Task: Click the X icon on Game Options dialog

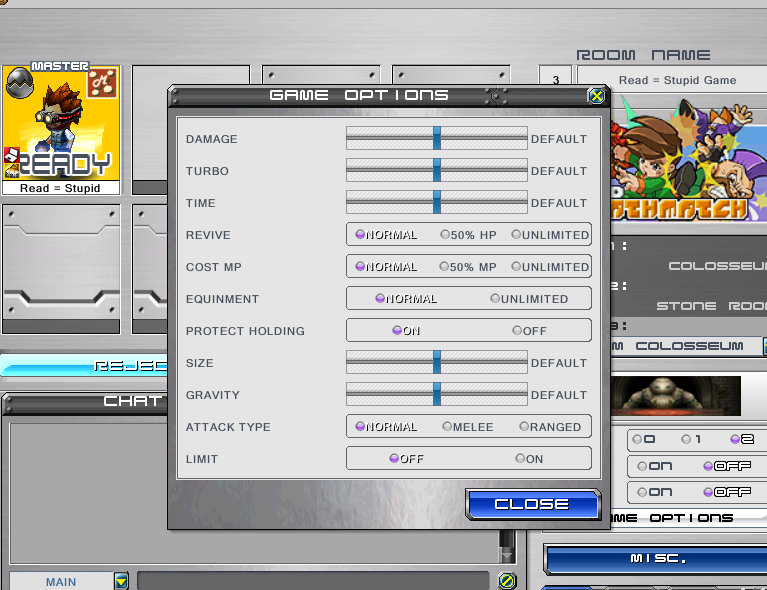Action: tap(596, 96)
